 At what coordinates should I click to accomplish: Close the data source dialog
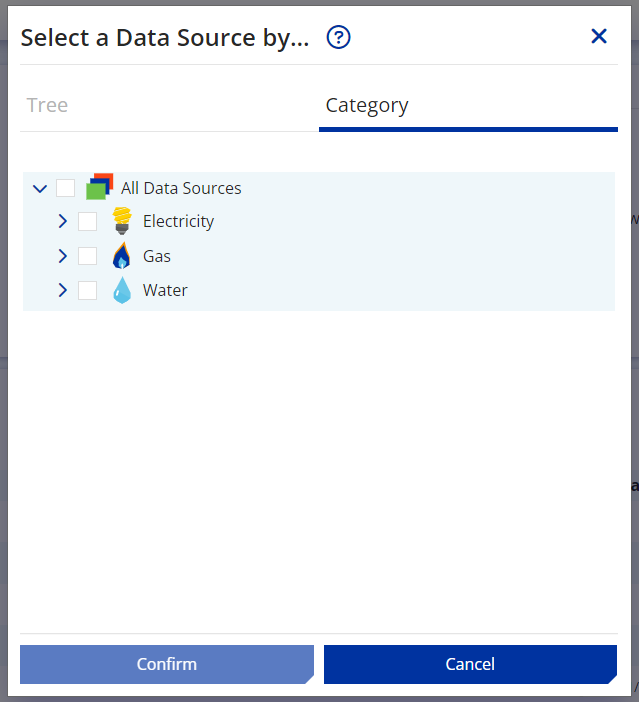(599, 37)
